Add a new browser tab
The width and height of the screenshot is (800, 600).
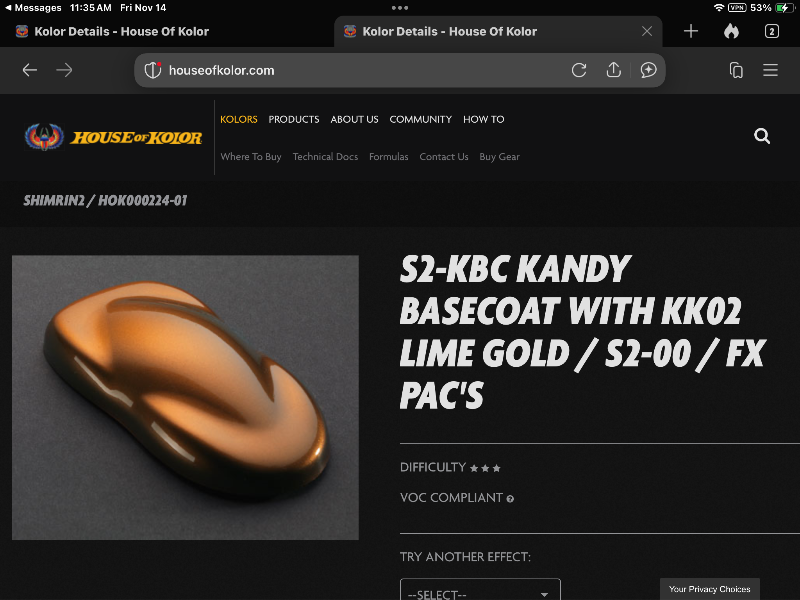pos(691,31)
